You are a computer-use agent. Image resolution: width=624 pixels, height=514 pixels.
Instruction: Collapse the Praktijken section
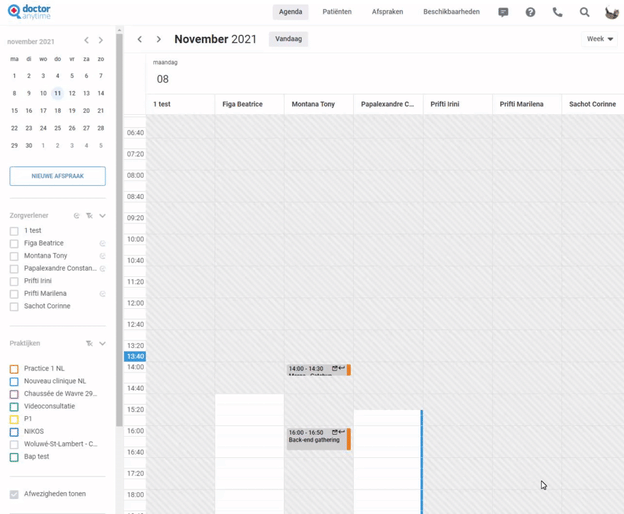click(102, 344)
